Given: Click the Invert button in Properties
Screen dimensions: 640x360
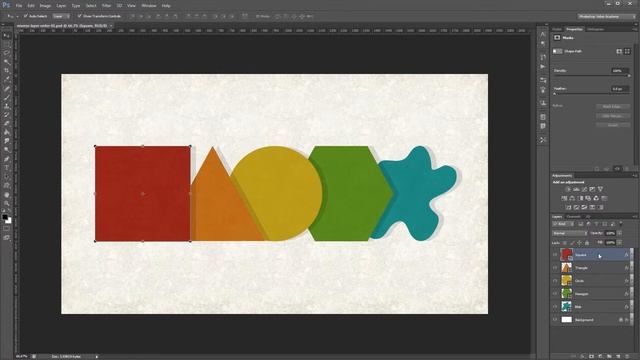Looking at the screenshot, I should point(613,125).
